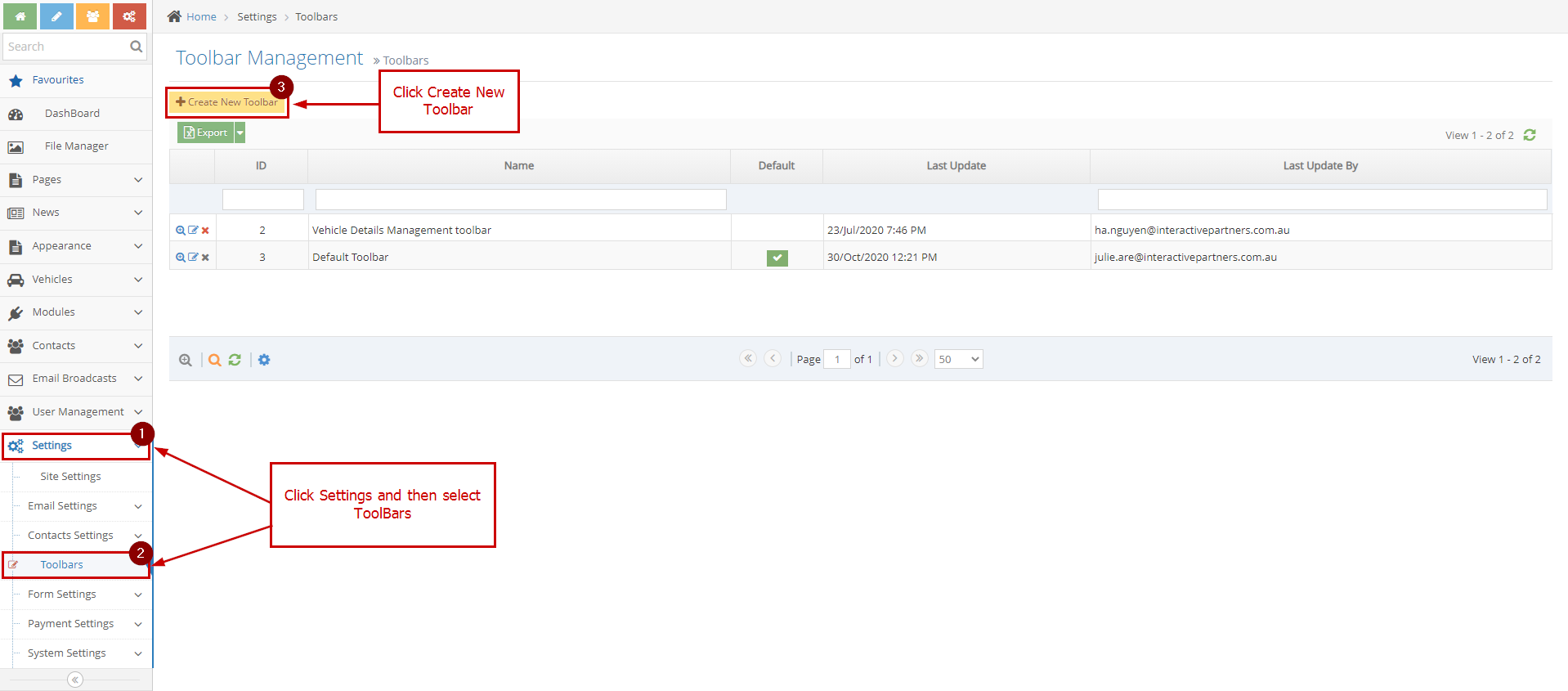Viewport: 1568px width, 691px height.
Task: Delete the Vehicle Details Management toolbar row
Action: point(205,231)
